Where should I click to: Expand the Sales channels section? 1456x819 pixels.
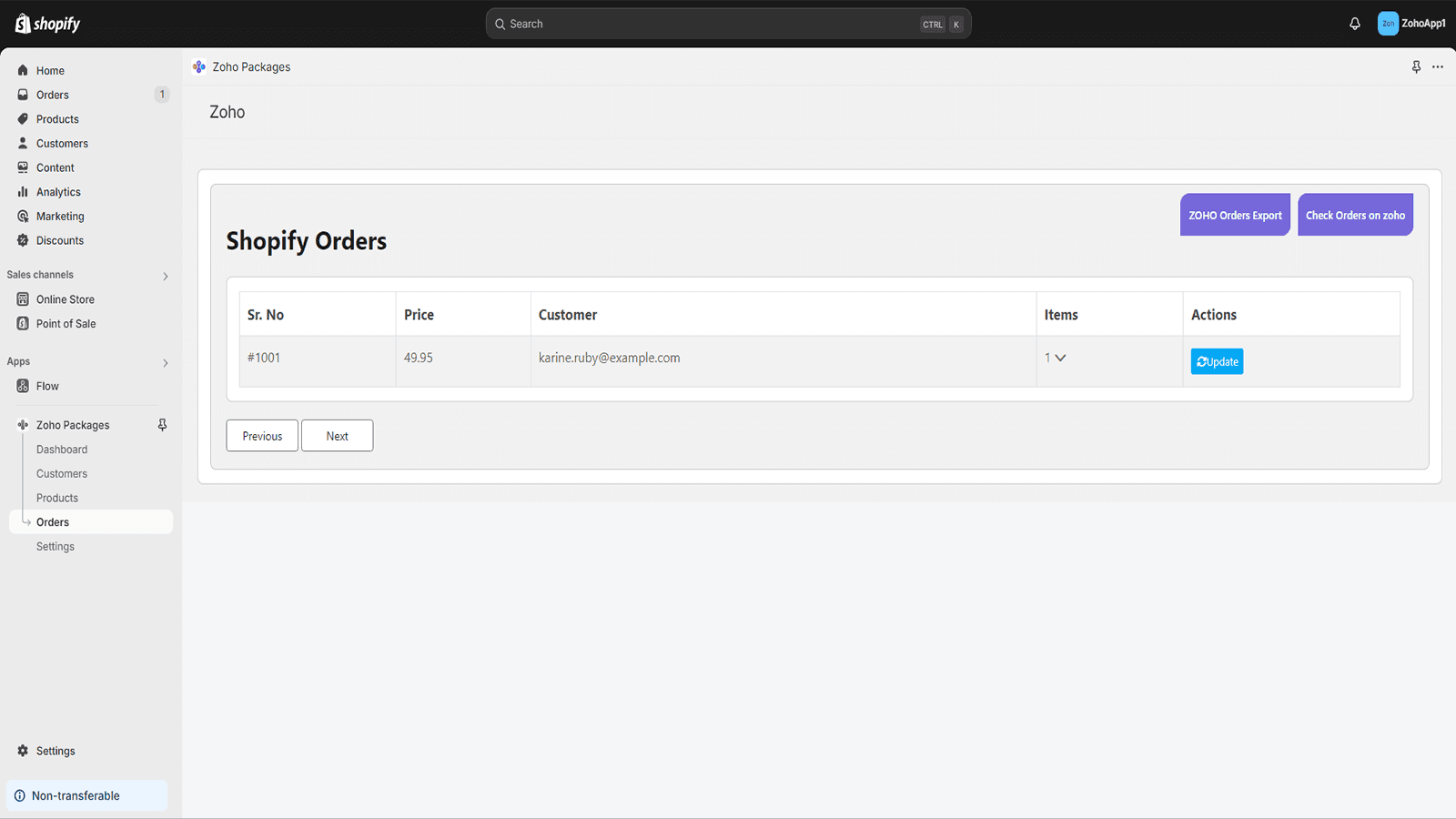pyautogui.click(x=165, y=276)
